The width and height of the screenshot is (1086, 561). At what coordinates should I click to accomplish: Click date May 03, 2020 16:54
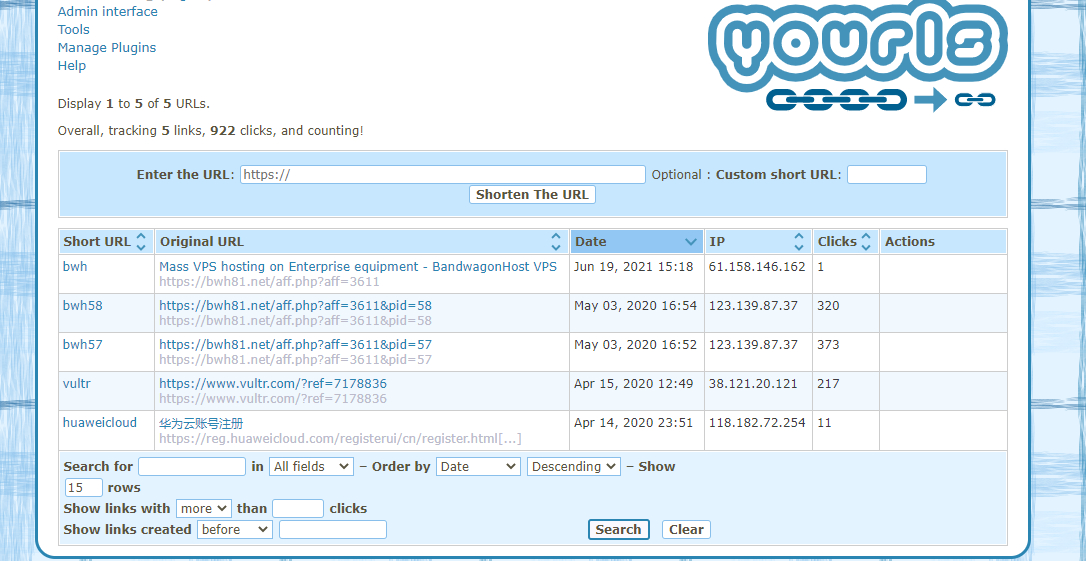click(635, 305)
